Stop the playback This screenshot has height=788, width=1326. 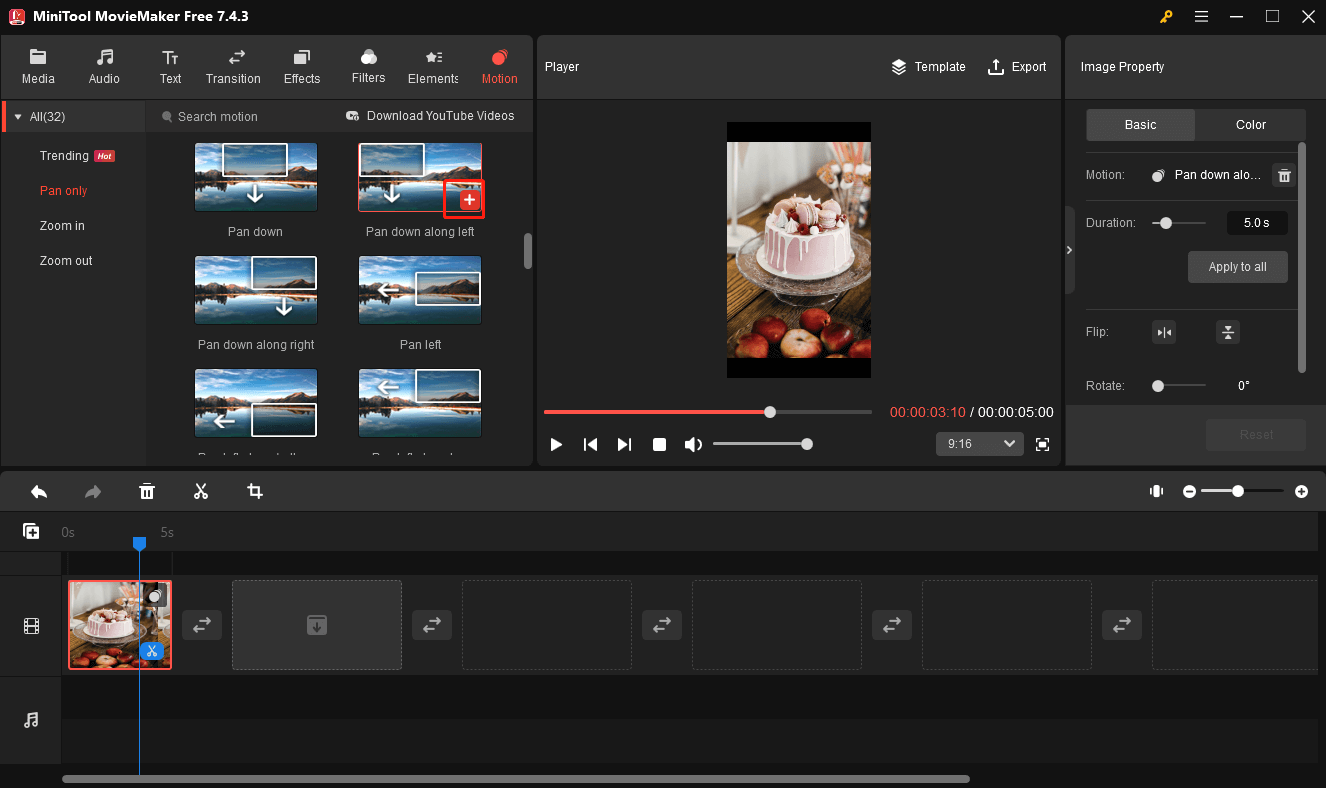pyautogui.click(x=660, y=444)
